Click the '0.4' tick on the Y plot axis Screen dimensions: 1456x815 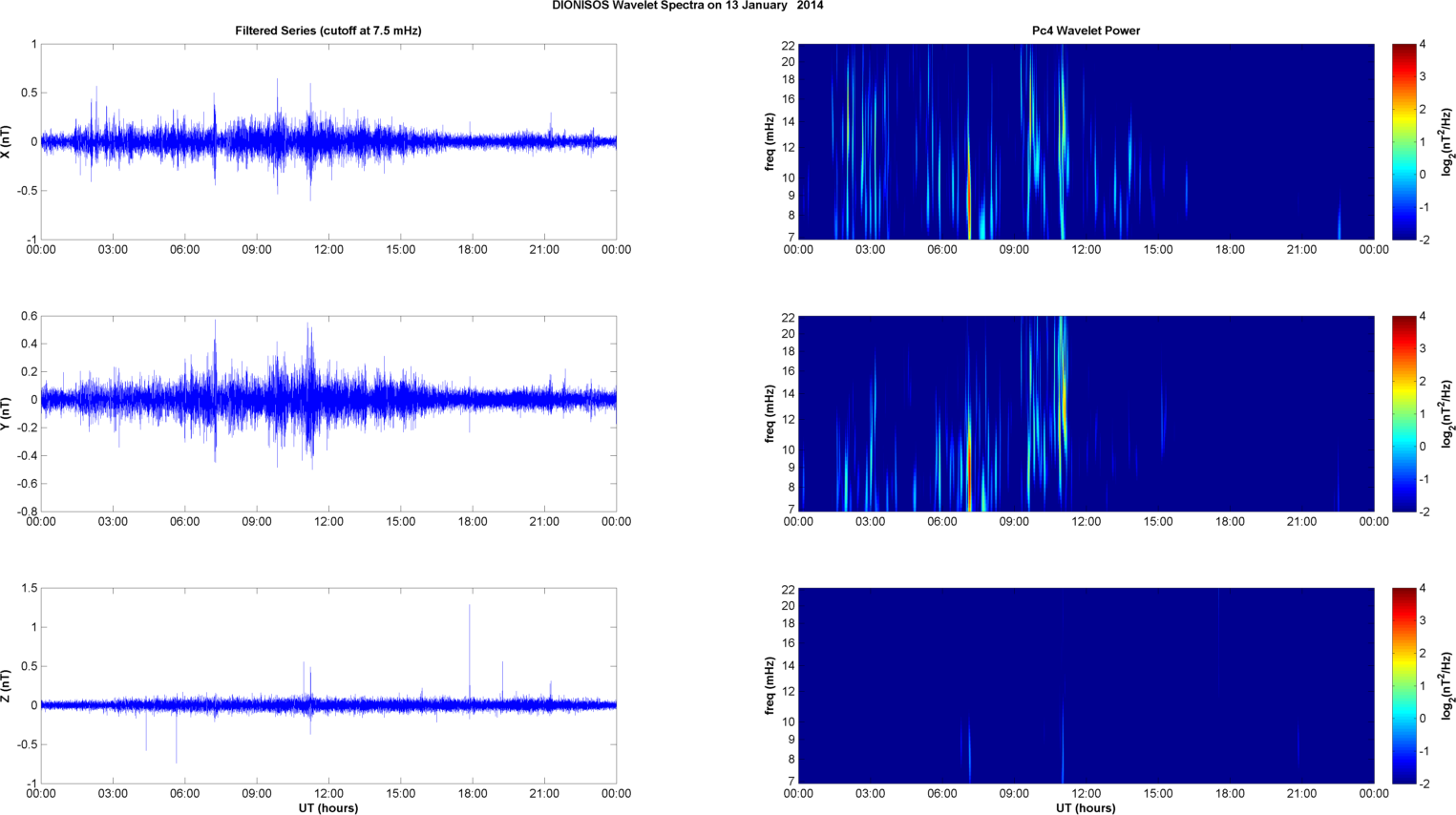(x=29, y=345)
